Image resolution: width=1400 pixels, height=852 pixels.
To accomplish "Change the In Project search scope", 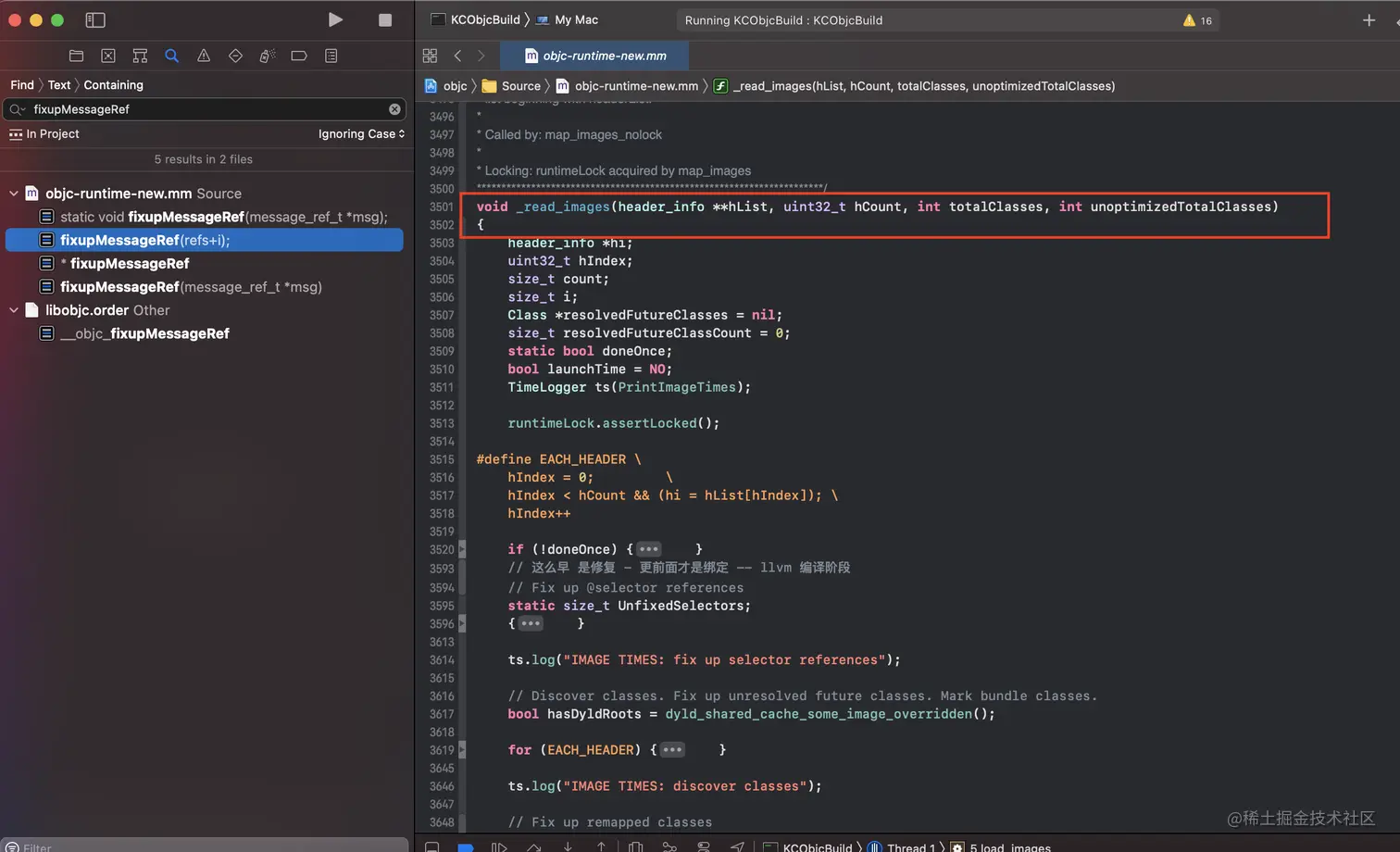I will tap(44, 133).
